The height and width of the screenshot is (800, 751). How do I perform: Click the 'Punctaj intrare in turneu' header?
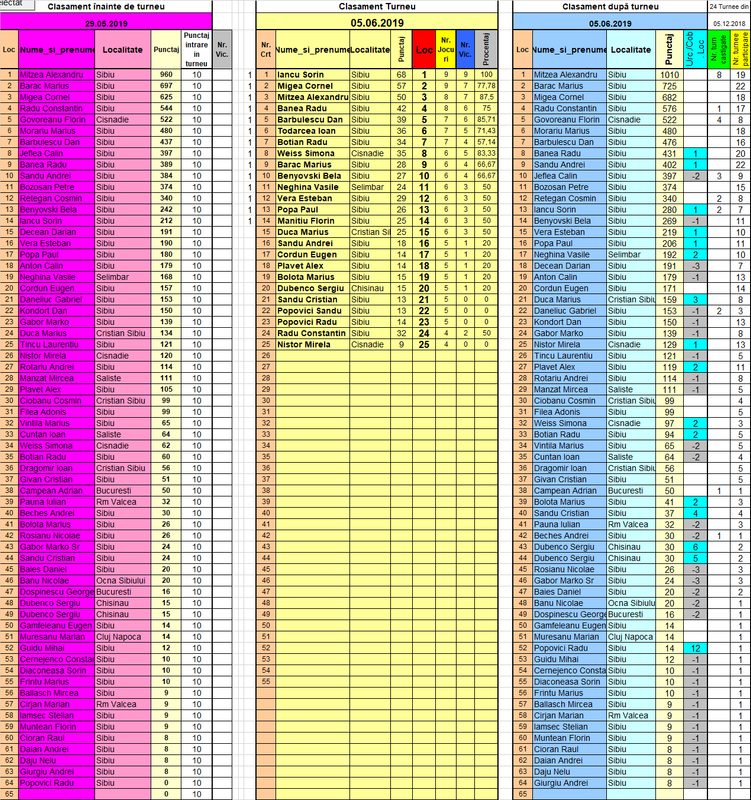tap(196, 49)
